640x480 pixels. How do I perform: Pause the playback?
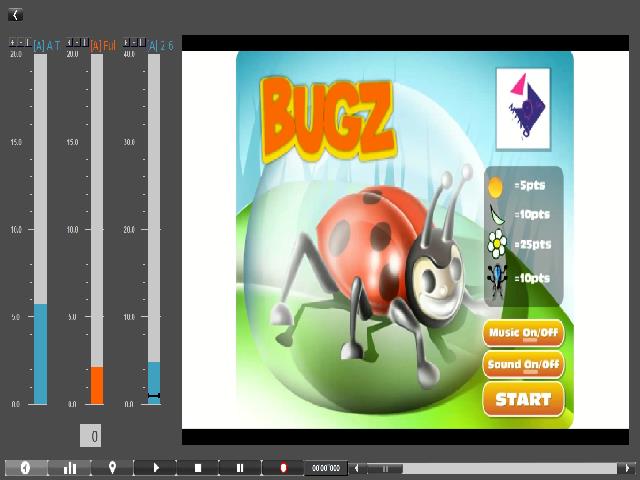(x=240, y=468)
